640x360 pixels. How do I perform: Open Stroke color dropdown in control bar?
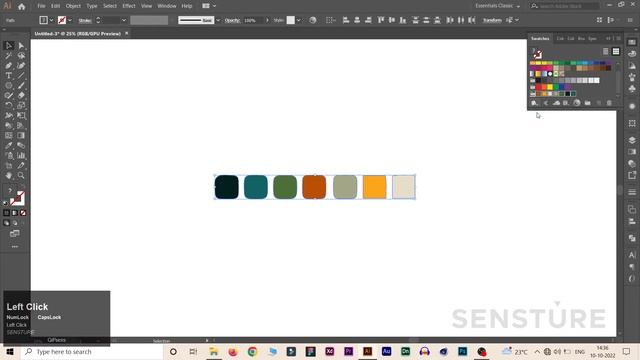[x=70, y=20]
